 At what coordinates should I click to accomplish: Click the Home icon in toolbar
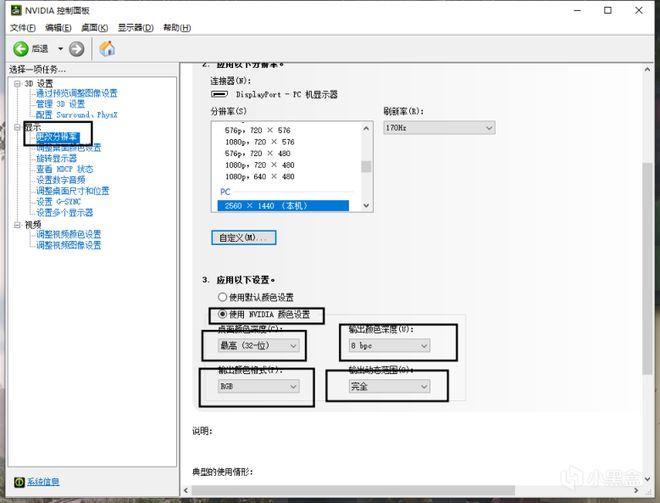[107, 48]
